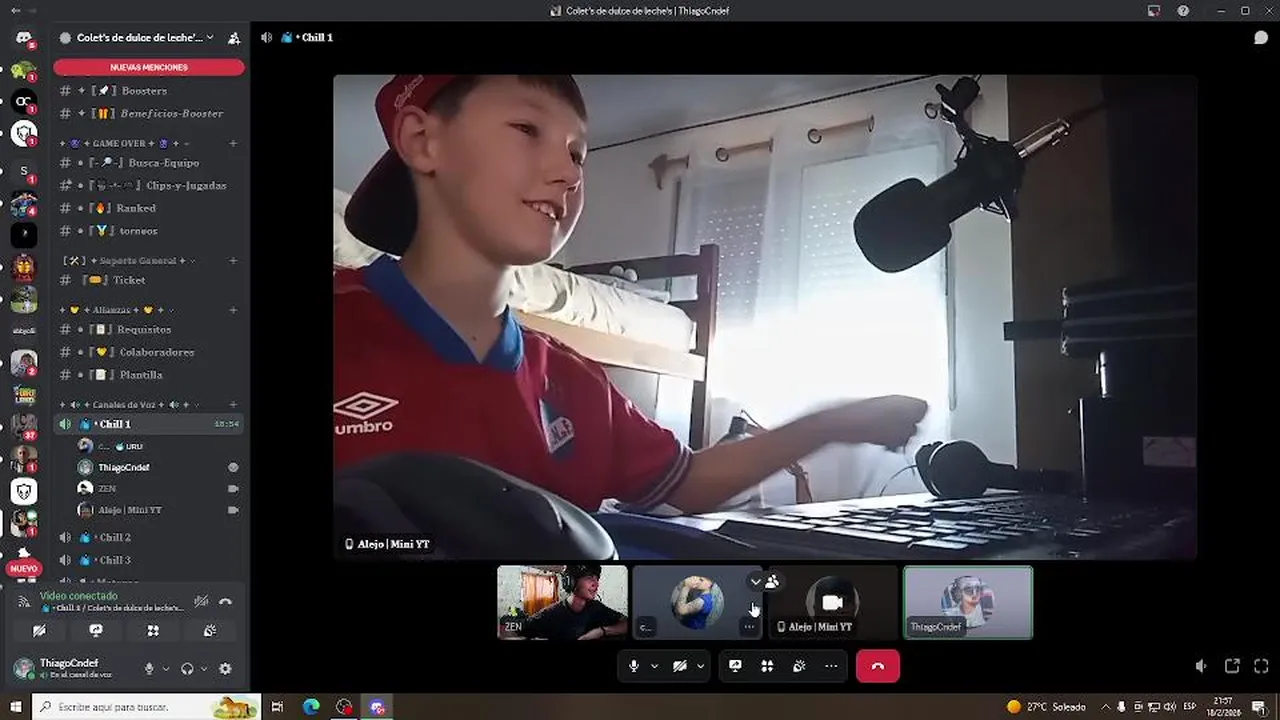Open the server with letter S icon

coord(24,171)
